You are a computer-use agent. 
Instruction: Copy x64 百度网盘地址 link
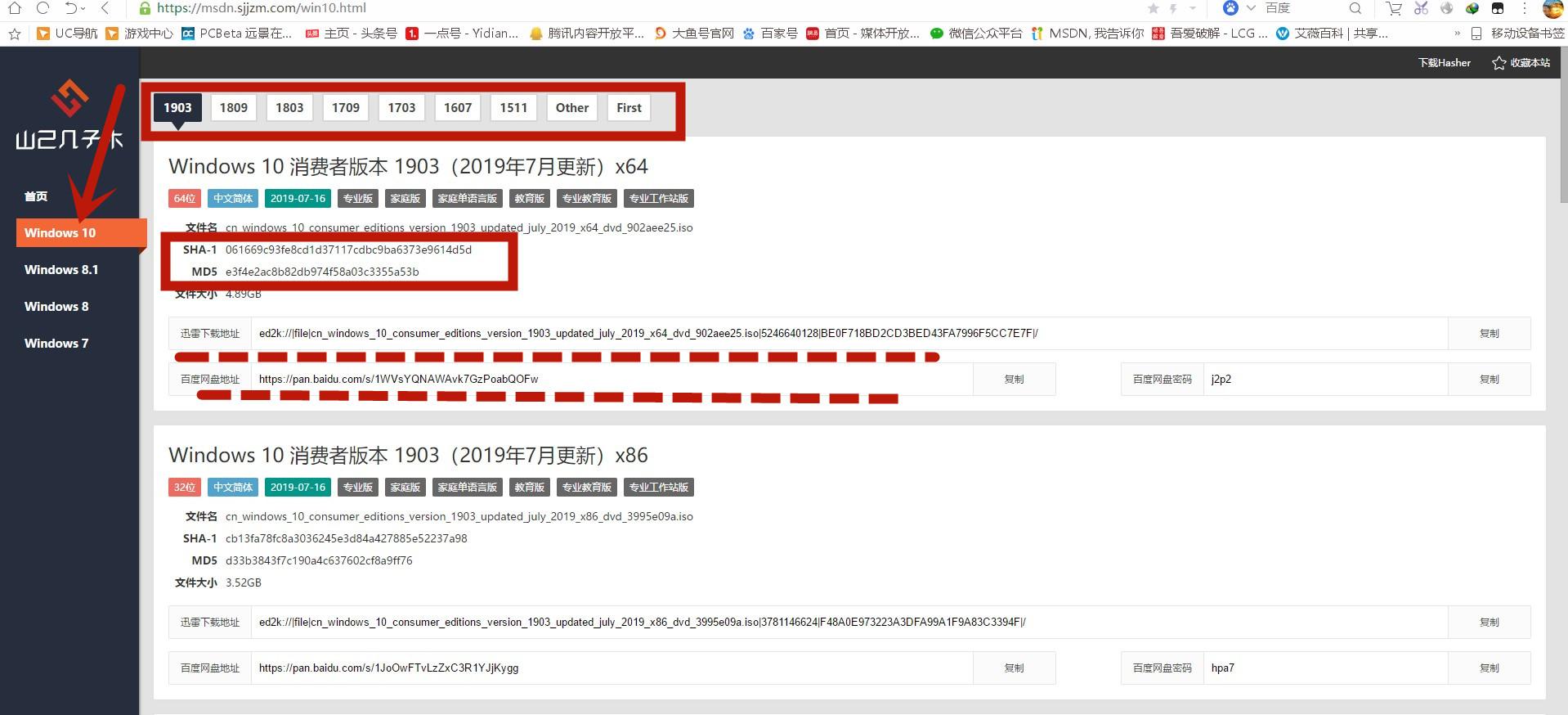tap(1015, 380)
